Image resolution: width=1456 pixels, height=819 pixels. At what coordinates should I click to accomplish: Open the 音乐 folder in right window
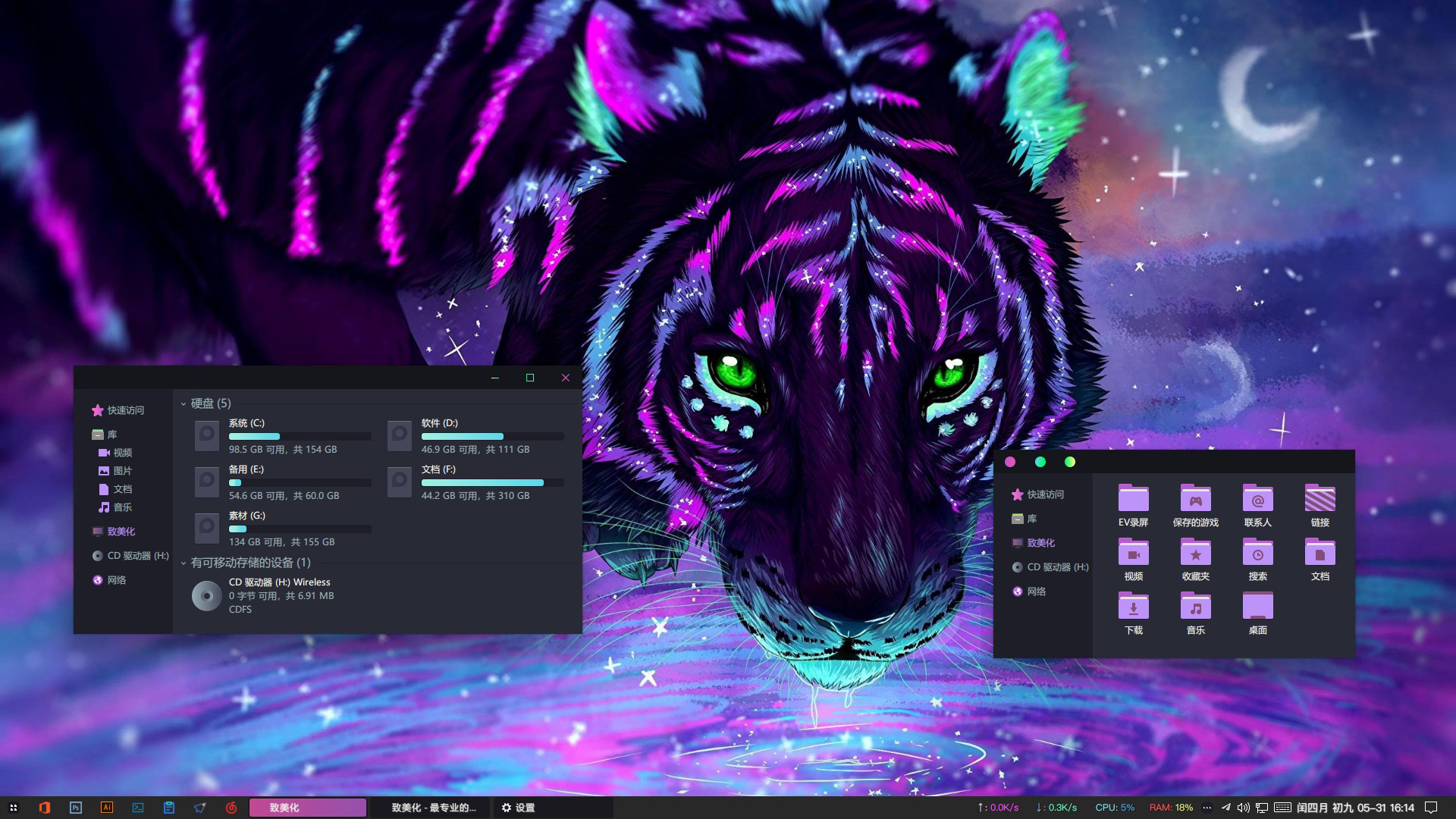coord(1195,606)
